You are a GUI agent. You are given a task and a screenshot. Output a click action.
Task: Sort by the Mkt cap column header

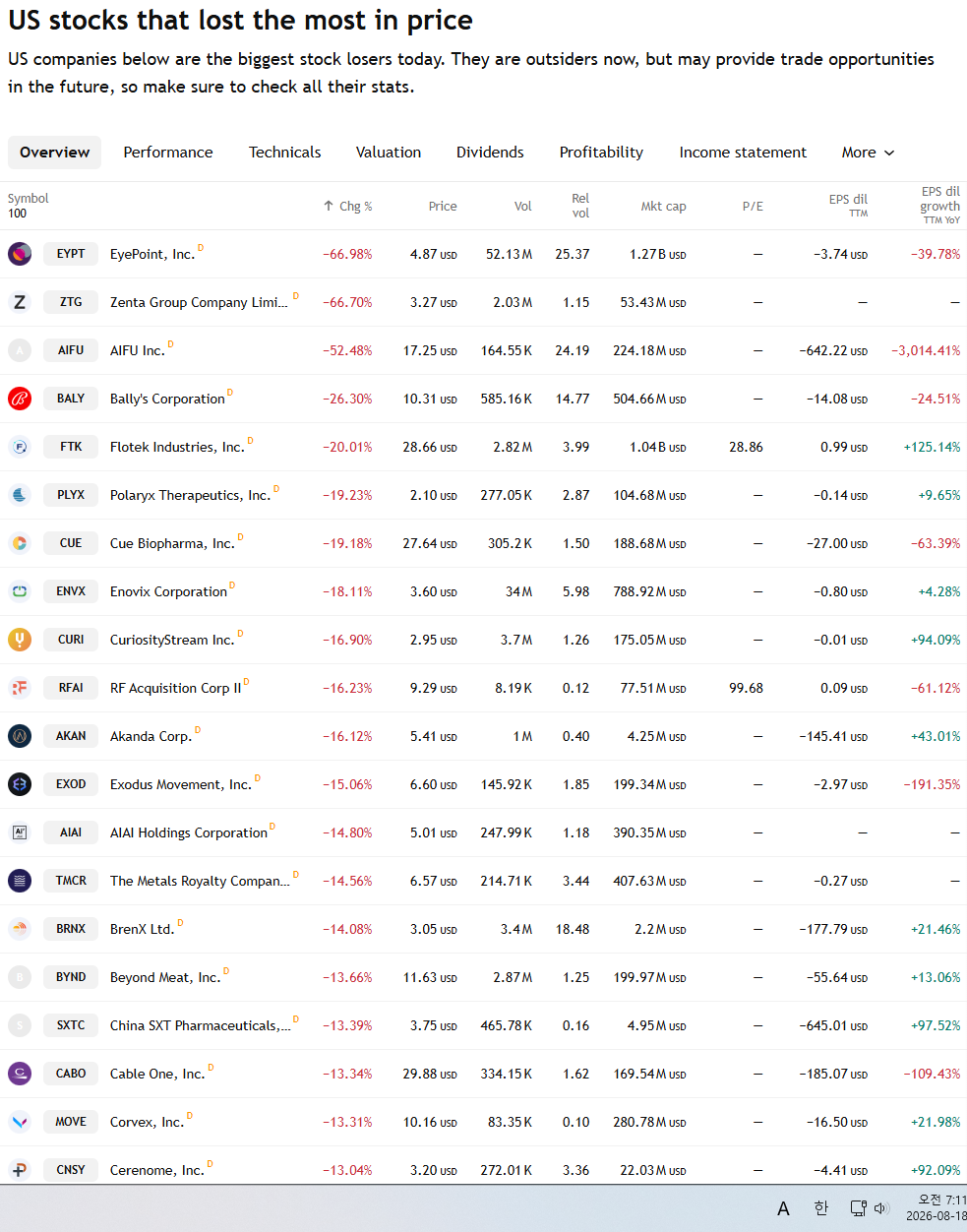coord(663,207)
